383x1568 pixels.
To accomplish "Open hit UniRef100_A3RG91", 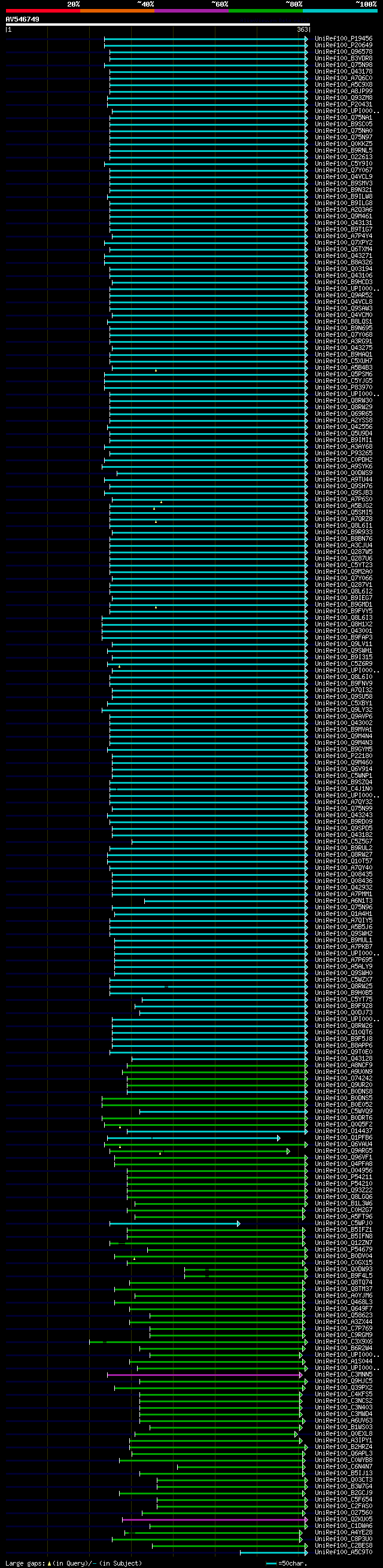I will 344,342.
